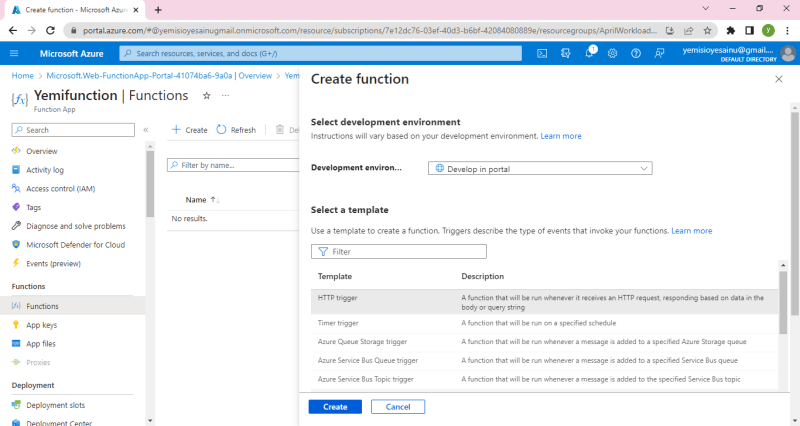800x426 pixels.
Task: Select the Azure Queue Storage trigger template
Action: tap(544, 342)
